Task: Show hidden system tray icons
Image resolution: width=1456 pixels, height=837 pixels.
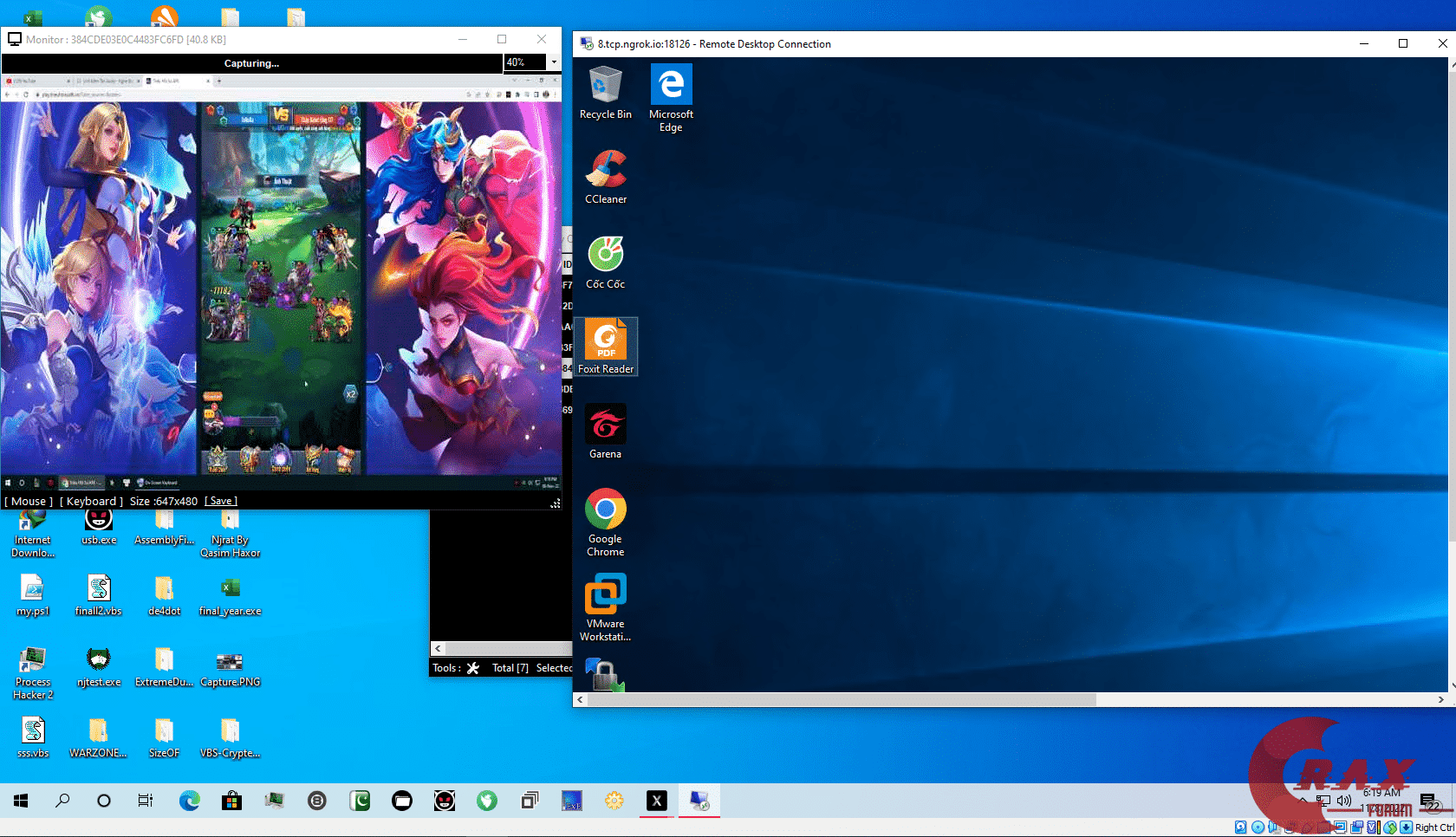Action: point(1303,801)
